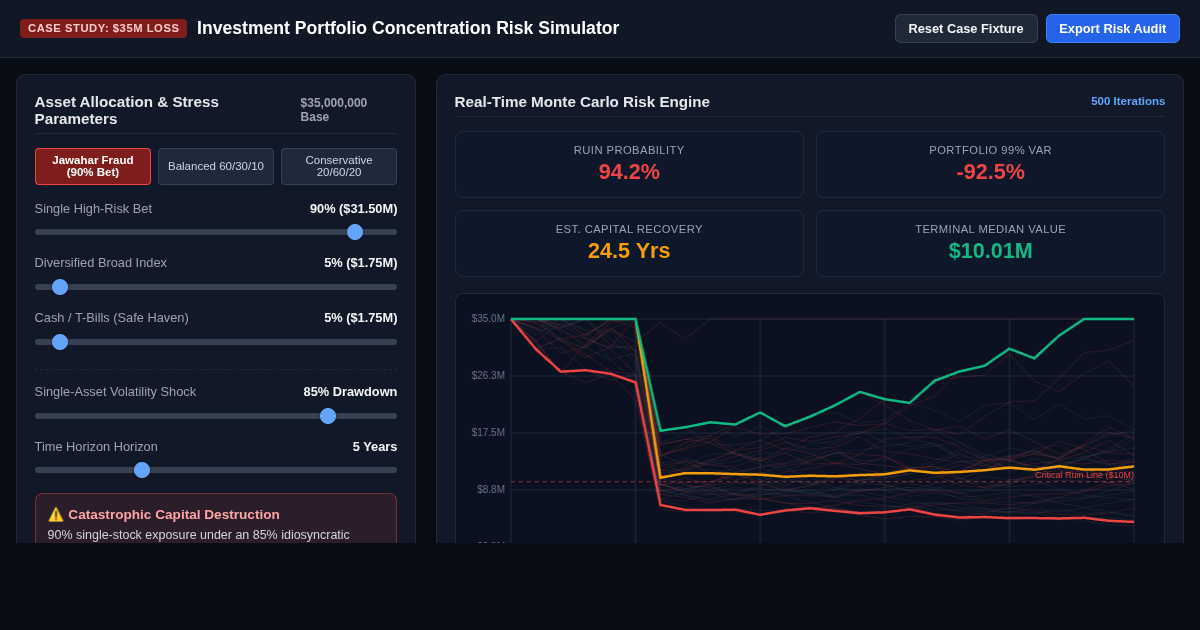Export the risk audit report

[1112, 28]
